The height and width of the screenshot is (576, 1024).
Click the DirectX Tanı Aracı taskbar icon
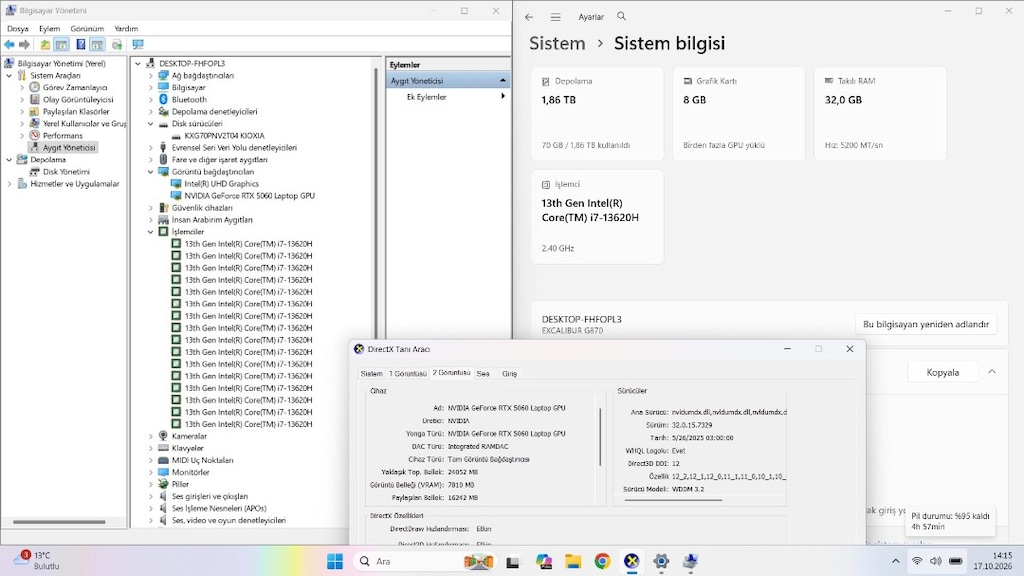pos(631,561)
